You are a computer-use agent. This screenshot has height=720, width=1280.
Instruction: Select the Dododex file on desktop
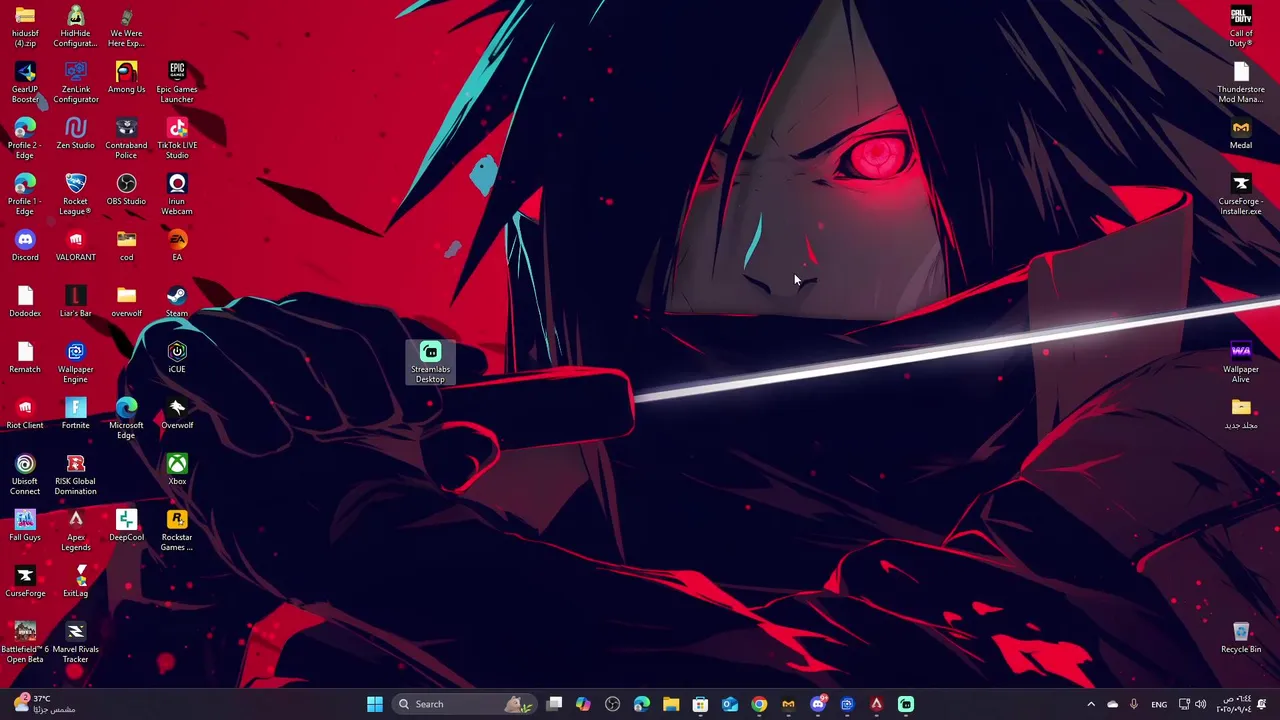(x=25, y=302)
